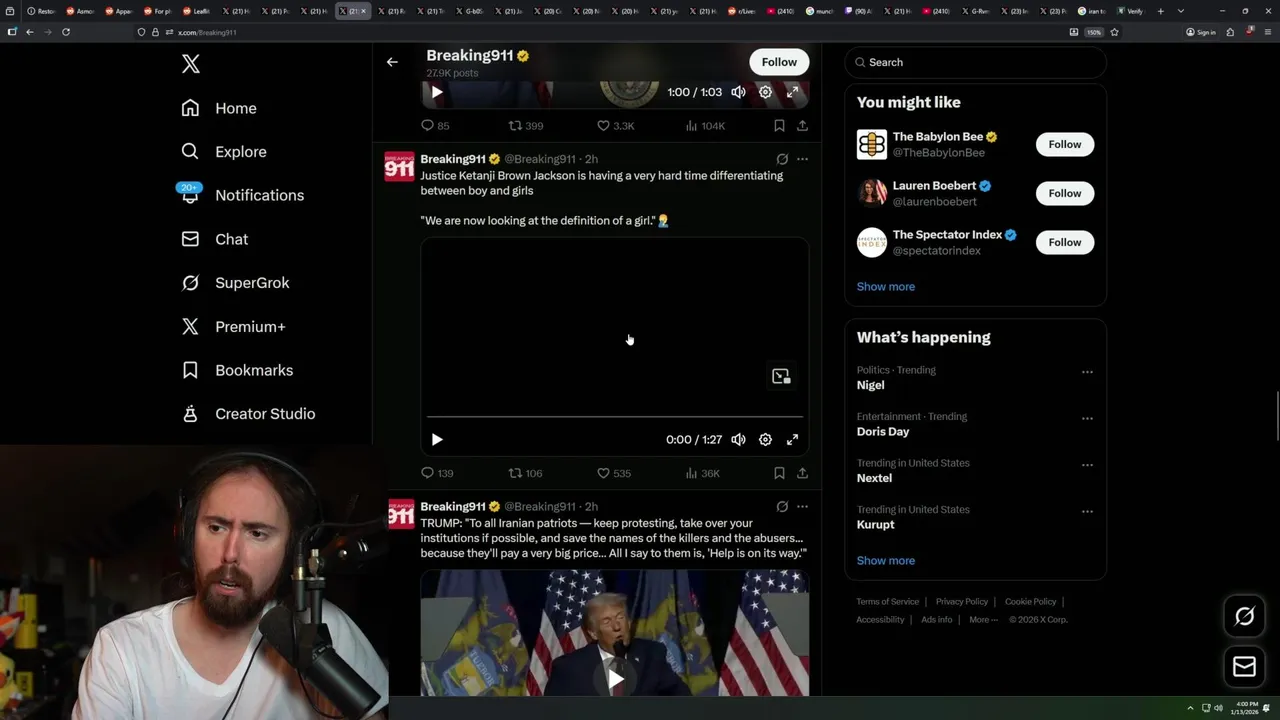Reply to post with 139 comments
This screenshot has width=1280, height=720.
point(437,473)
